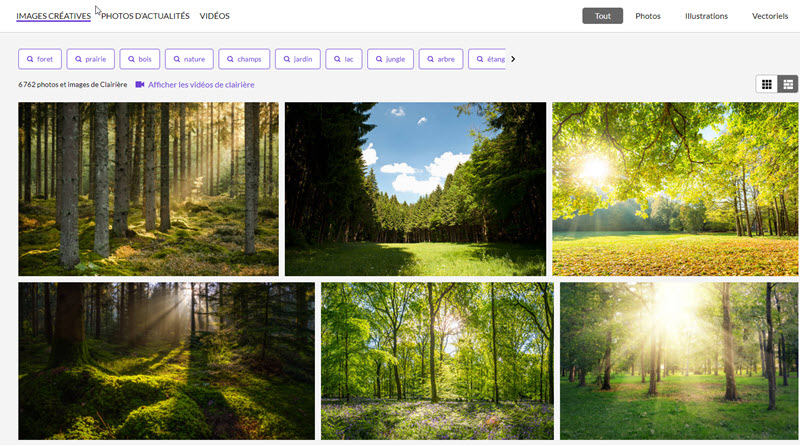The width and height of the screenshot is (800, 446).
Task: Open the bluebell woodland photo
Action: point(437,361)
